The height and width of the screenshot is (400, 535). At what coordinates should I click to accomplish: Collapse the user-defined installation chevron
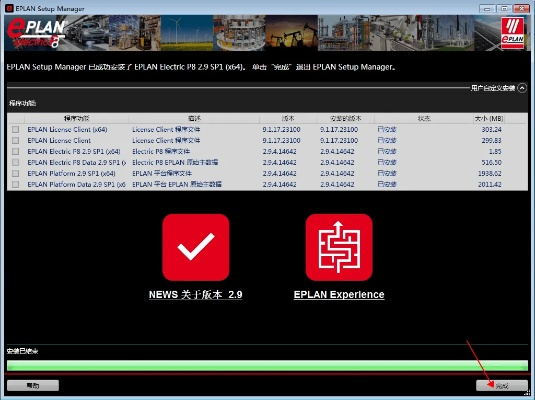(522, 88)
